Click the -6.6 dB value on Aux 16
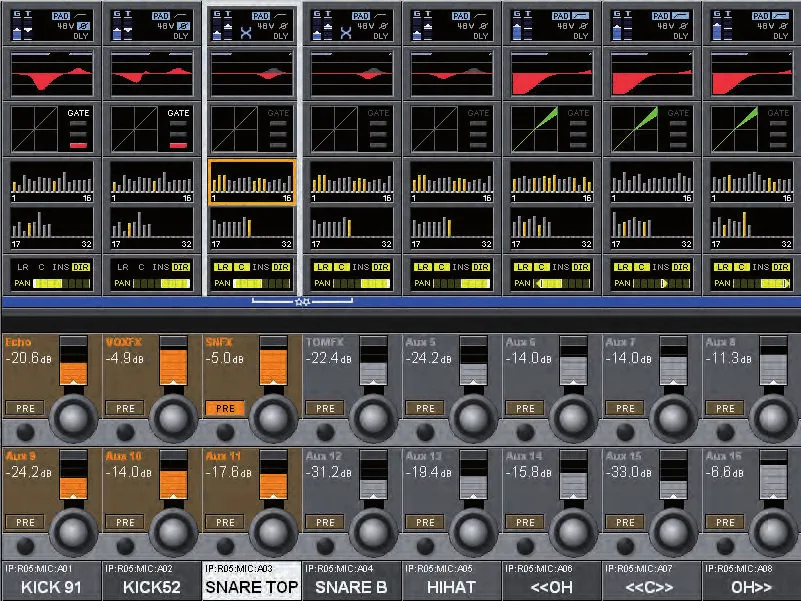801x601 pixels. pos(725,472)
